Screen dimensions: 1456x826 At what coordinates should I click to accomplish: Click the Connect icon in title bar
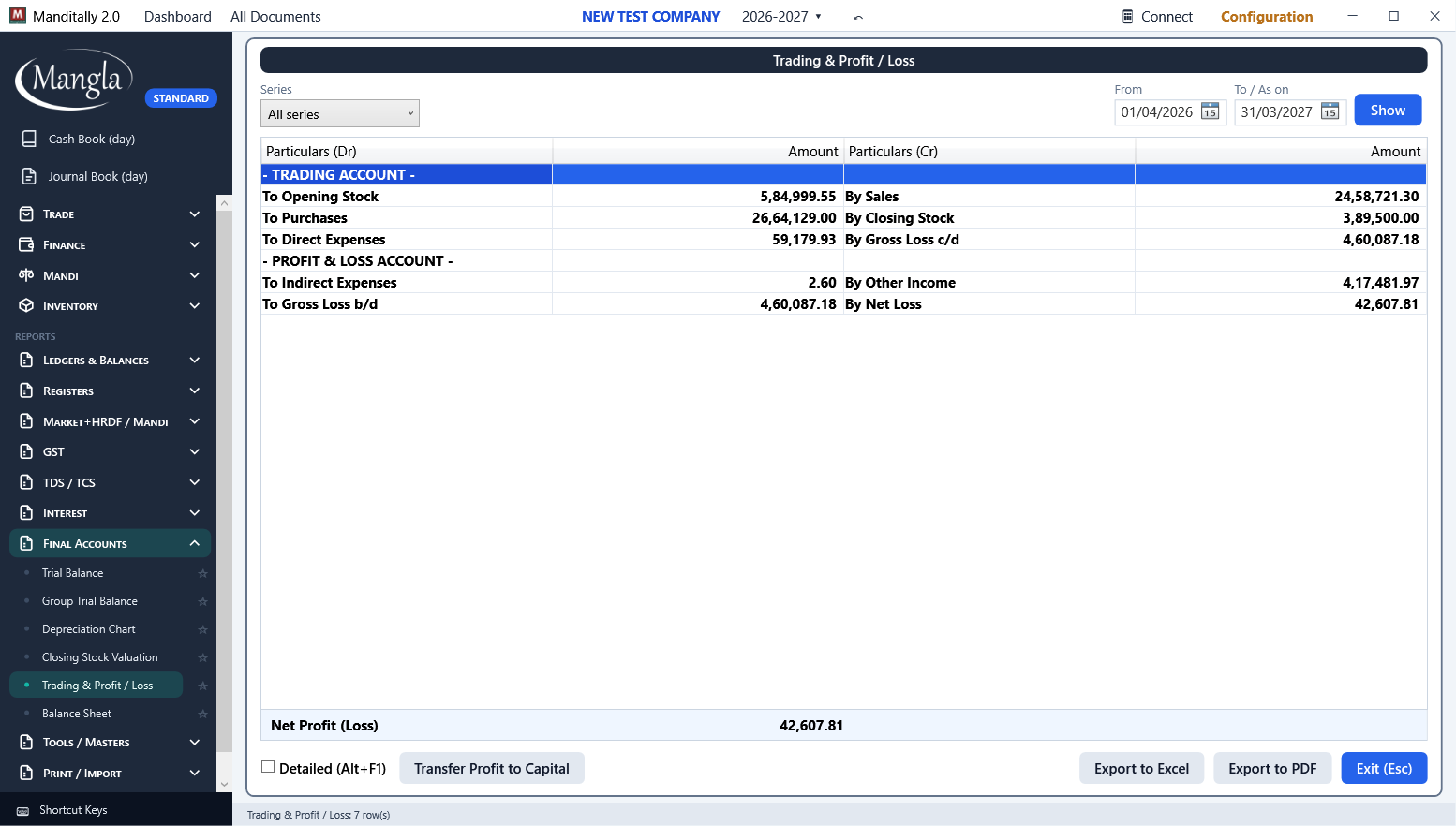[1128, 17]
